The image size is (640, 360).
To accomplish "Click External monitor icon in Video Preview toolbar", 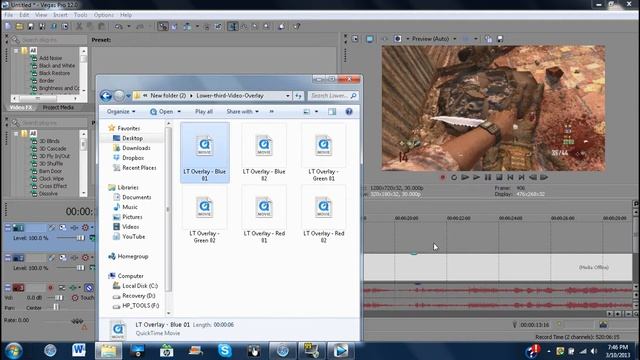I will pos(370,39).
